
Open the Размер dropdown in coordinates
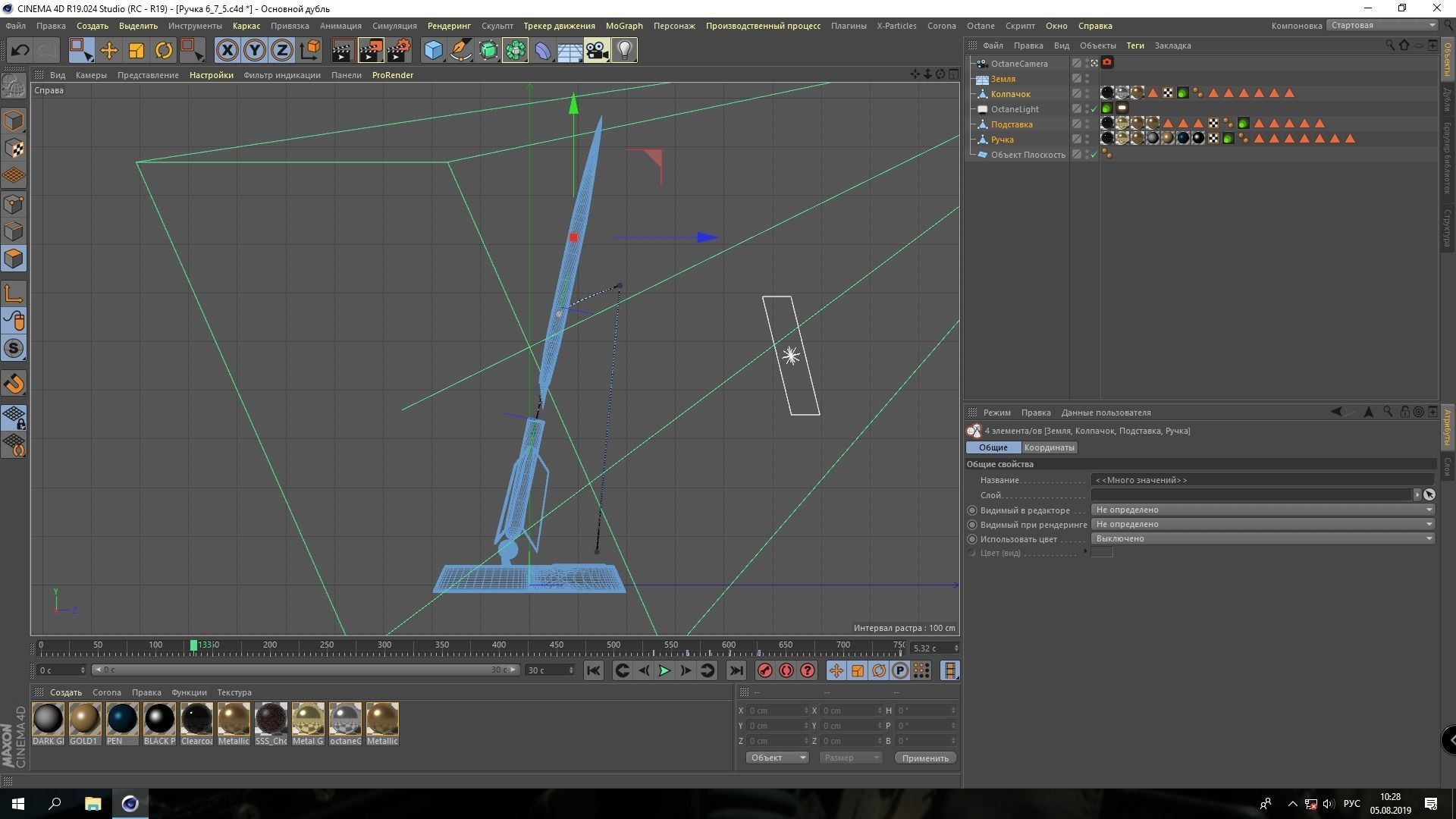coord(850,758)
